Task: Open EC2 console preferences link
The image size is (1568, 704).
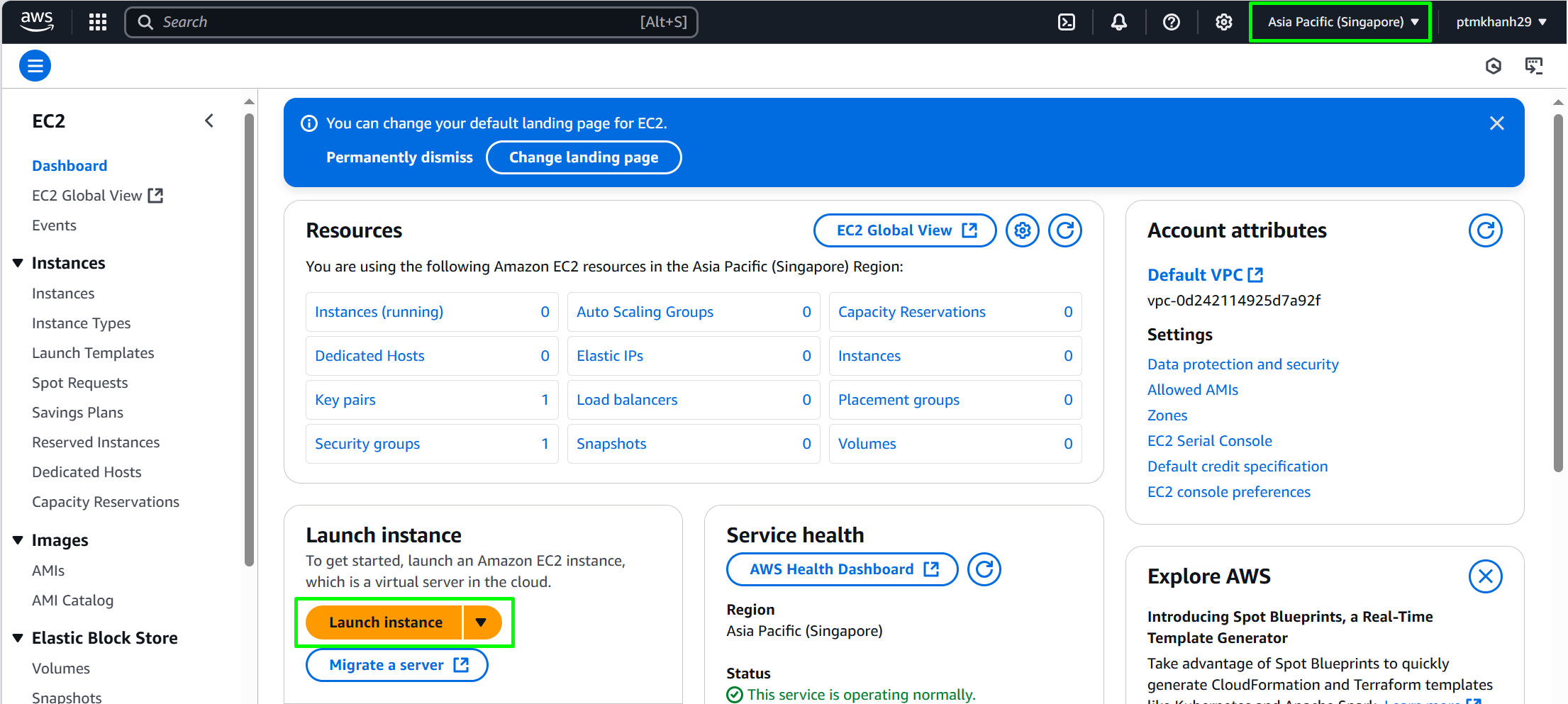Action: click(1229, 492)
